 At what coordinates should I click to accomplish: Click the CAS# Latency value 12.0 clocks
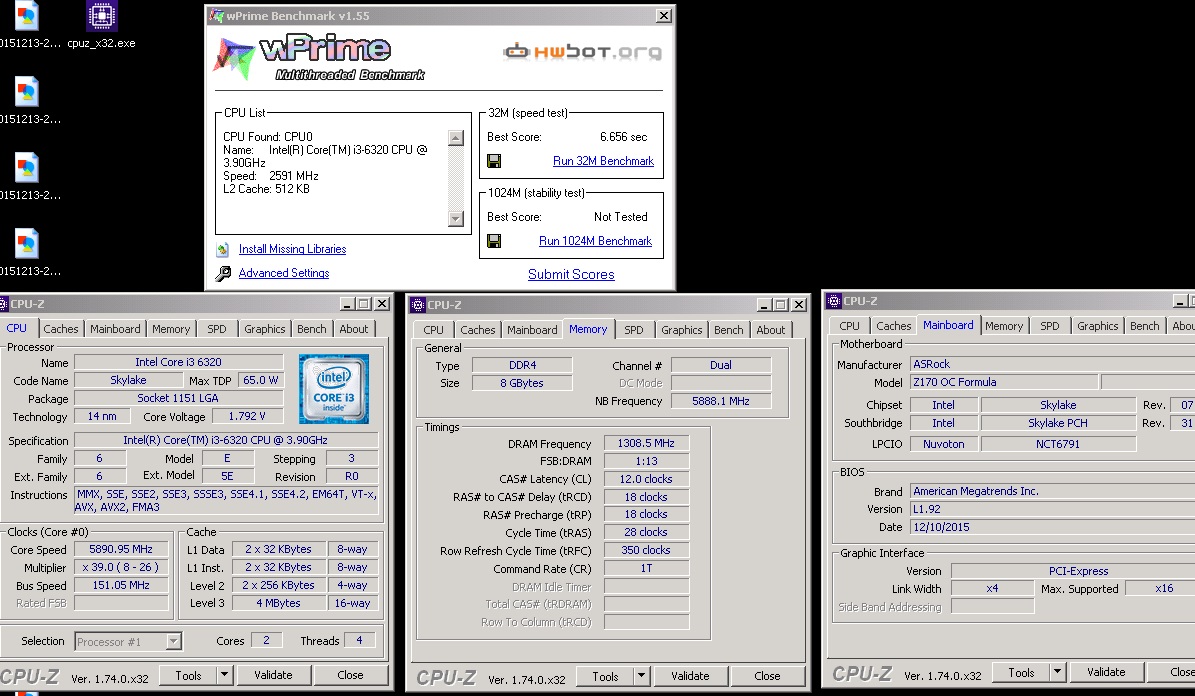646,479
